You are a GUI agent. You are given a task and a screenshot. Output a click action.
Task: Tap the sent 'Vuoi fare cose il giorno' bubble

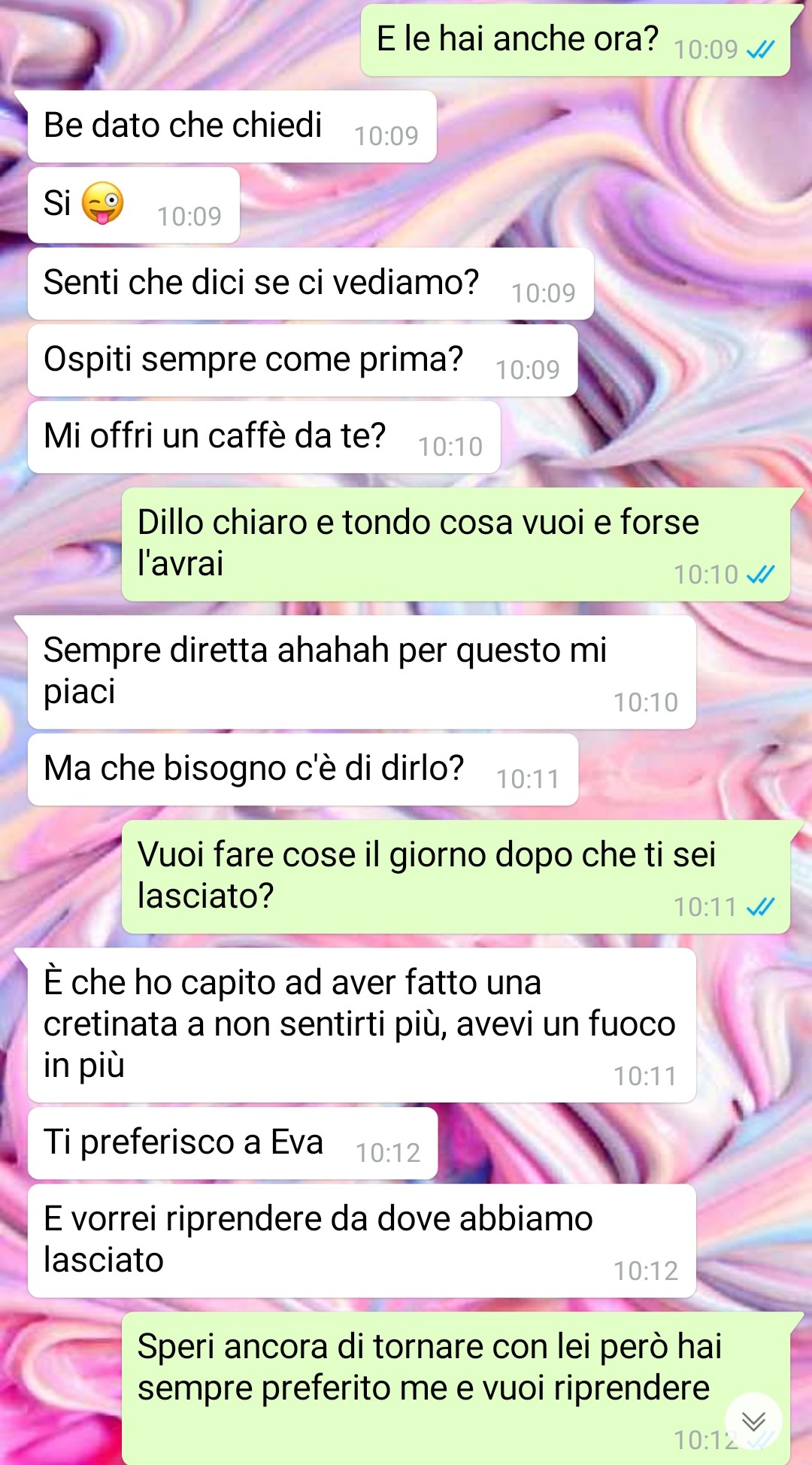point(456,877)
